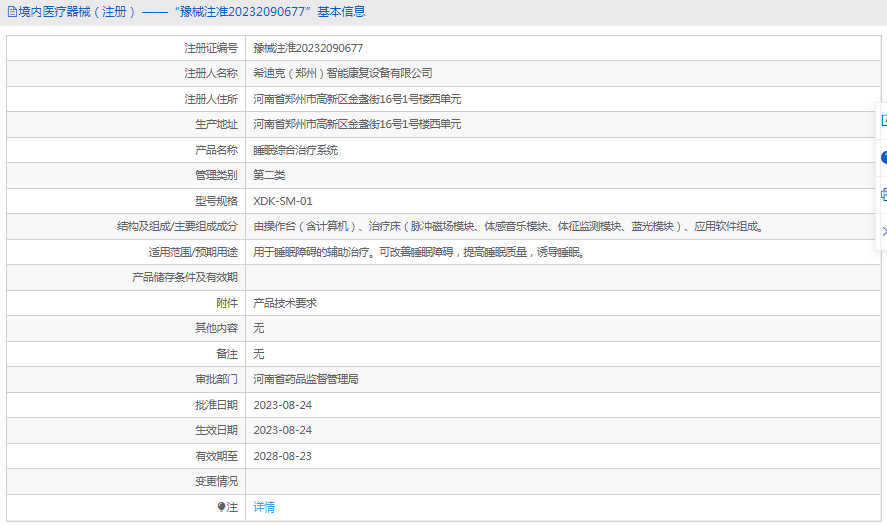Select model value XDK-SM-01
This screenshot has width=887, height=525.
283,201
